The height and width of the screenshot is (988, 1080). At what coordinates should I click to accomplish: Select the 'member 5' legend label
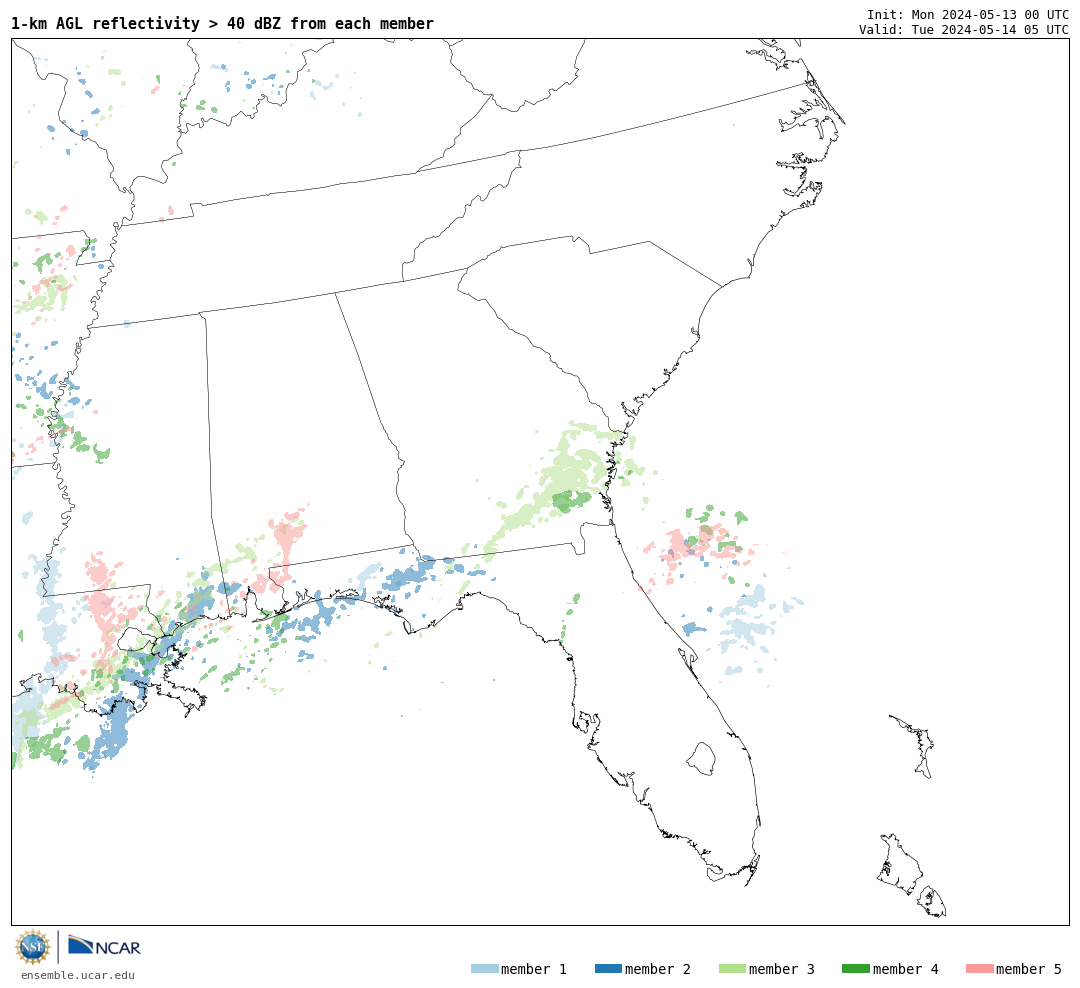(1029, 969)
